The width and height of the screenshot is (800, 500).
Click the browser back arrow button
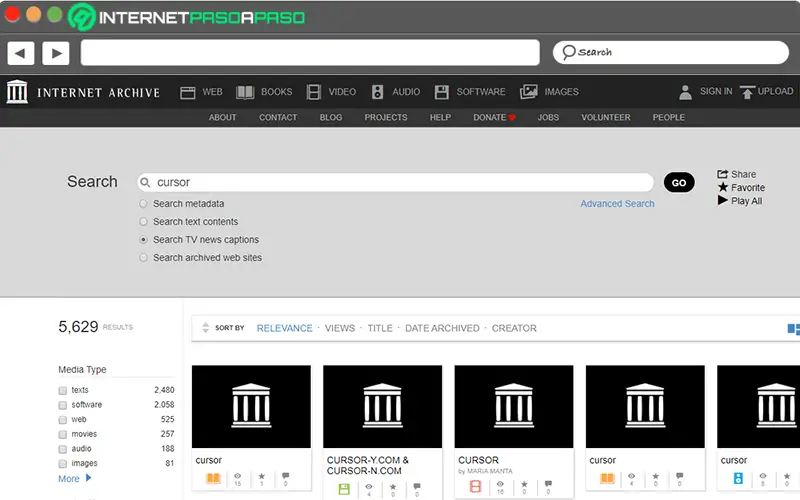point(21,53)
